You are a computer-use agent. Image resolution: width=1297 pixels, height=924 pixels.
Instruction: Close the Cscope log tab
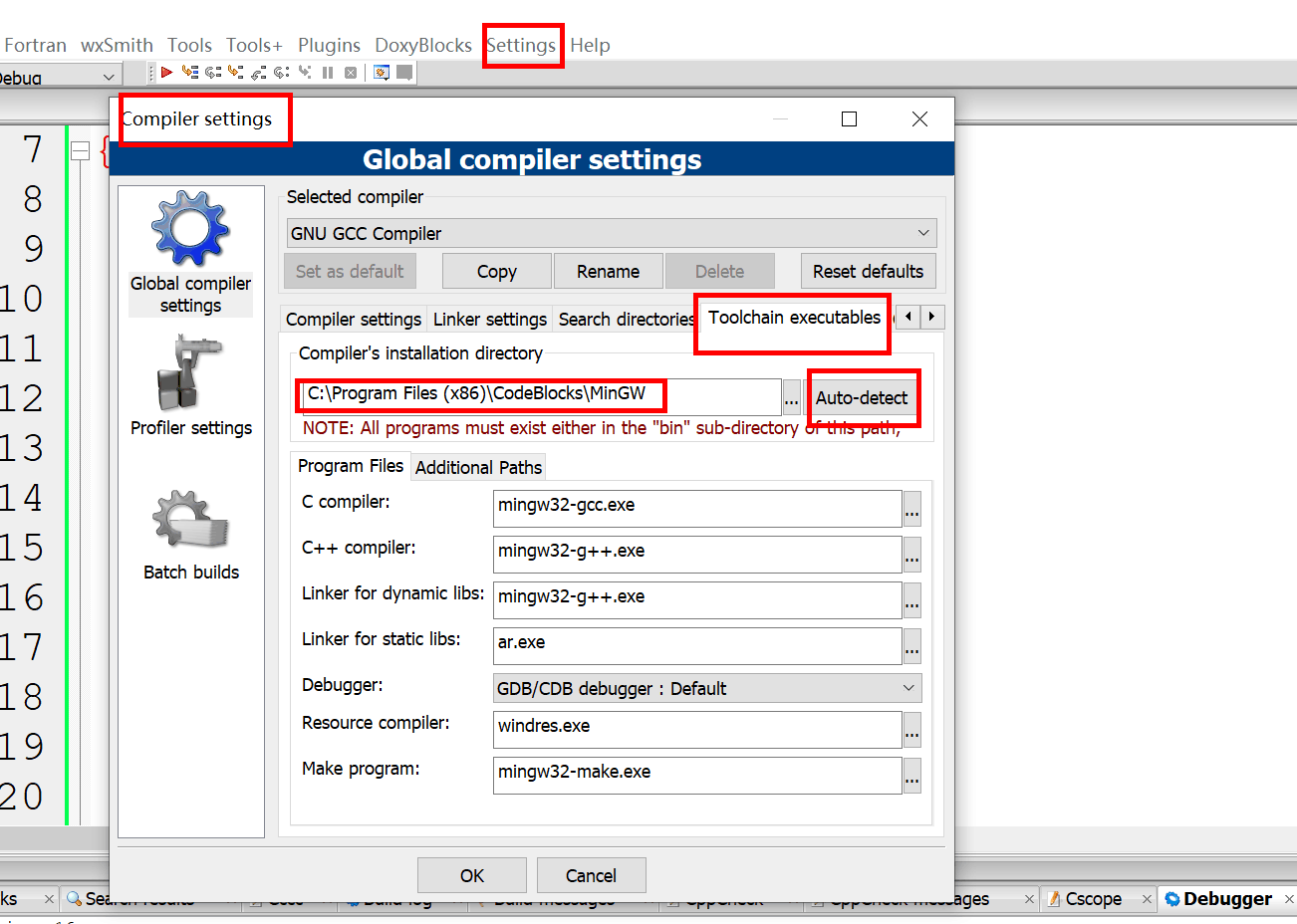click(1147, 899)
